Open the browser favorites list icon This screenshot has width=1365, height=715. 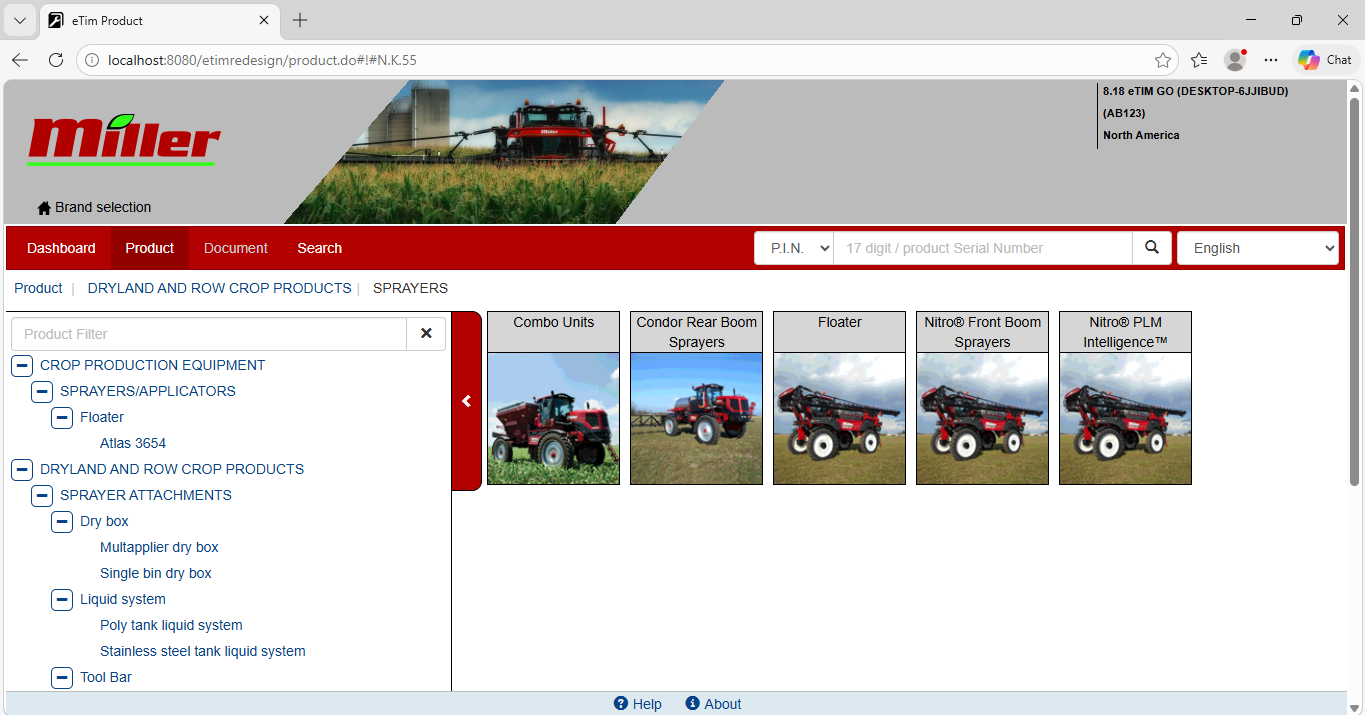click(1199, 60)
